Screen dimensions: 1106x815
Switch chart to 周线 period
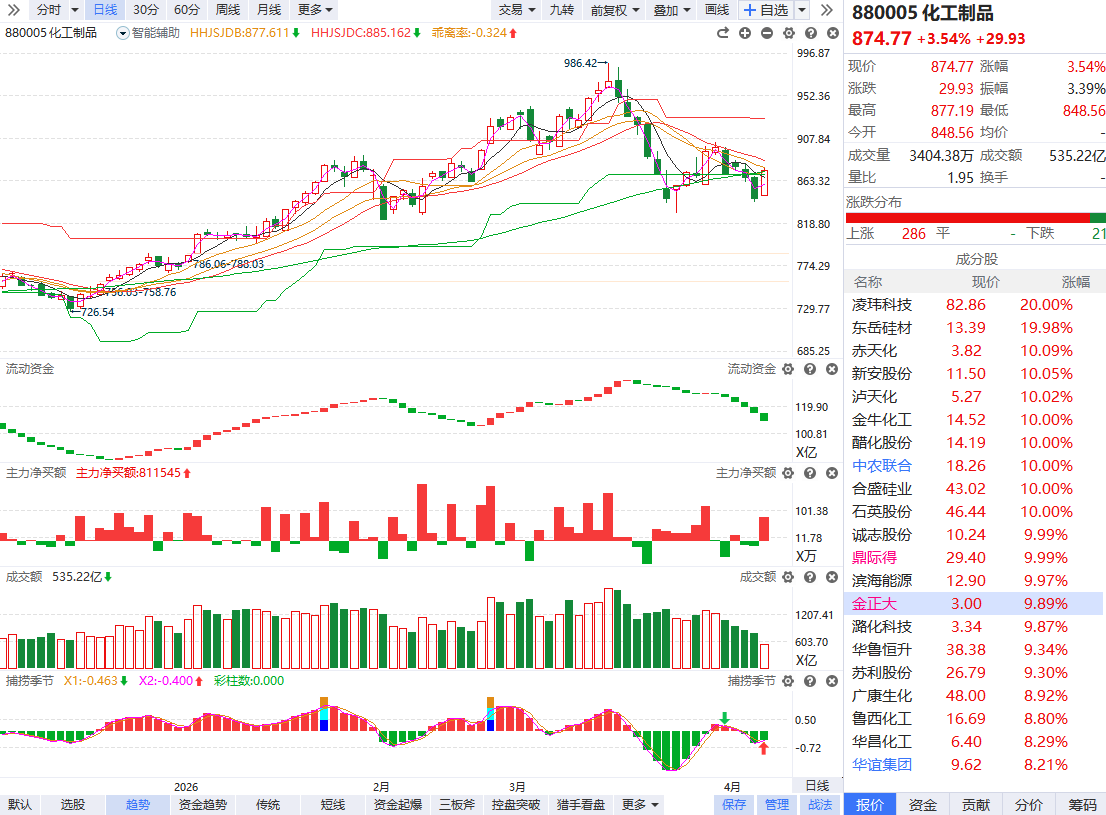point(228,10)
